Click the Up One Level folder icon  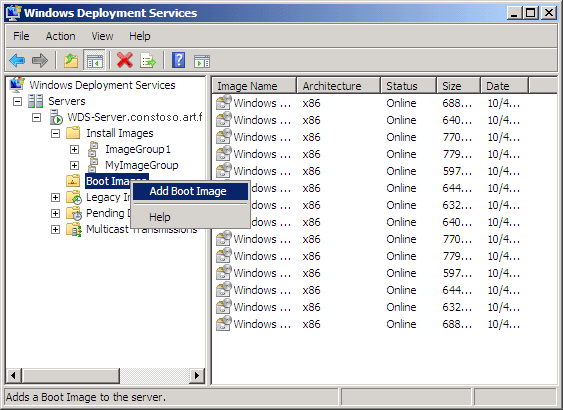[x=71, y=60]
